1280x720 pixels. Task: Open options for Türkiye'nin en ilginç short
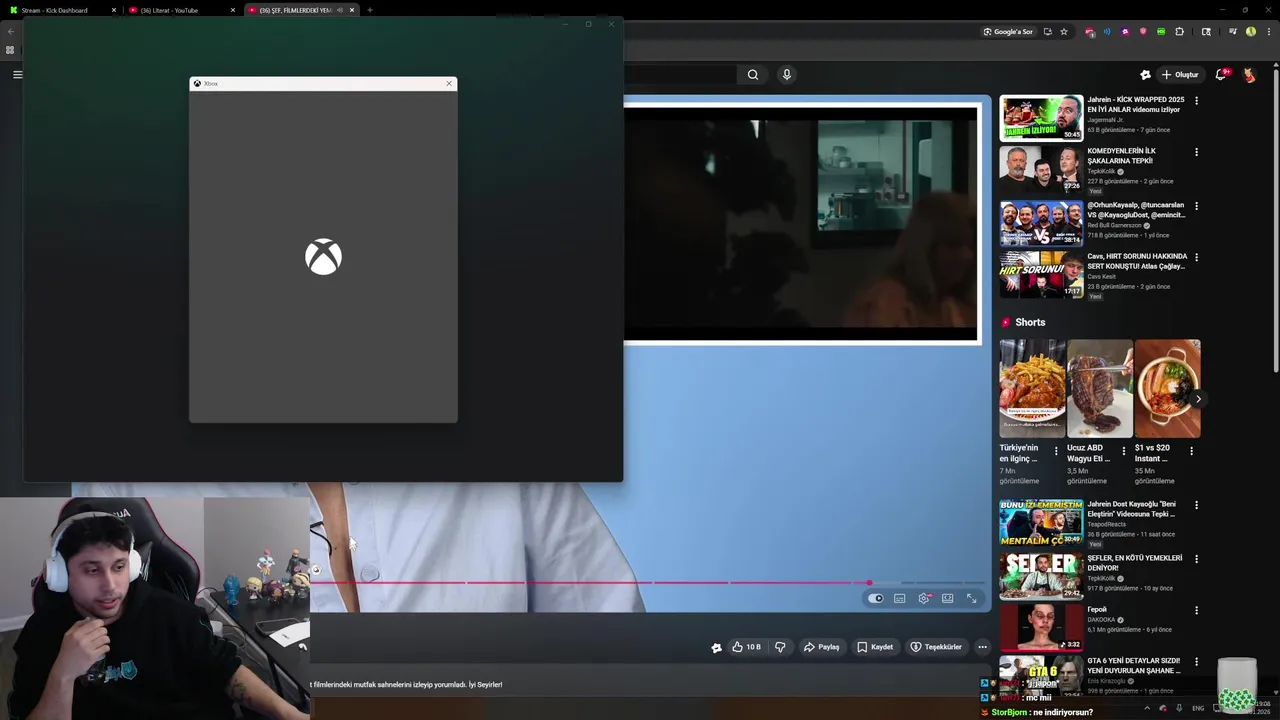[1056, 451]
